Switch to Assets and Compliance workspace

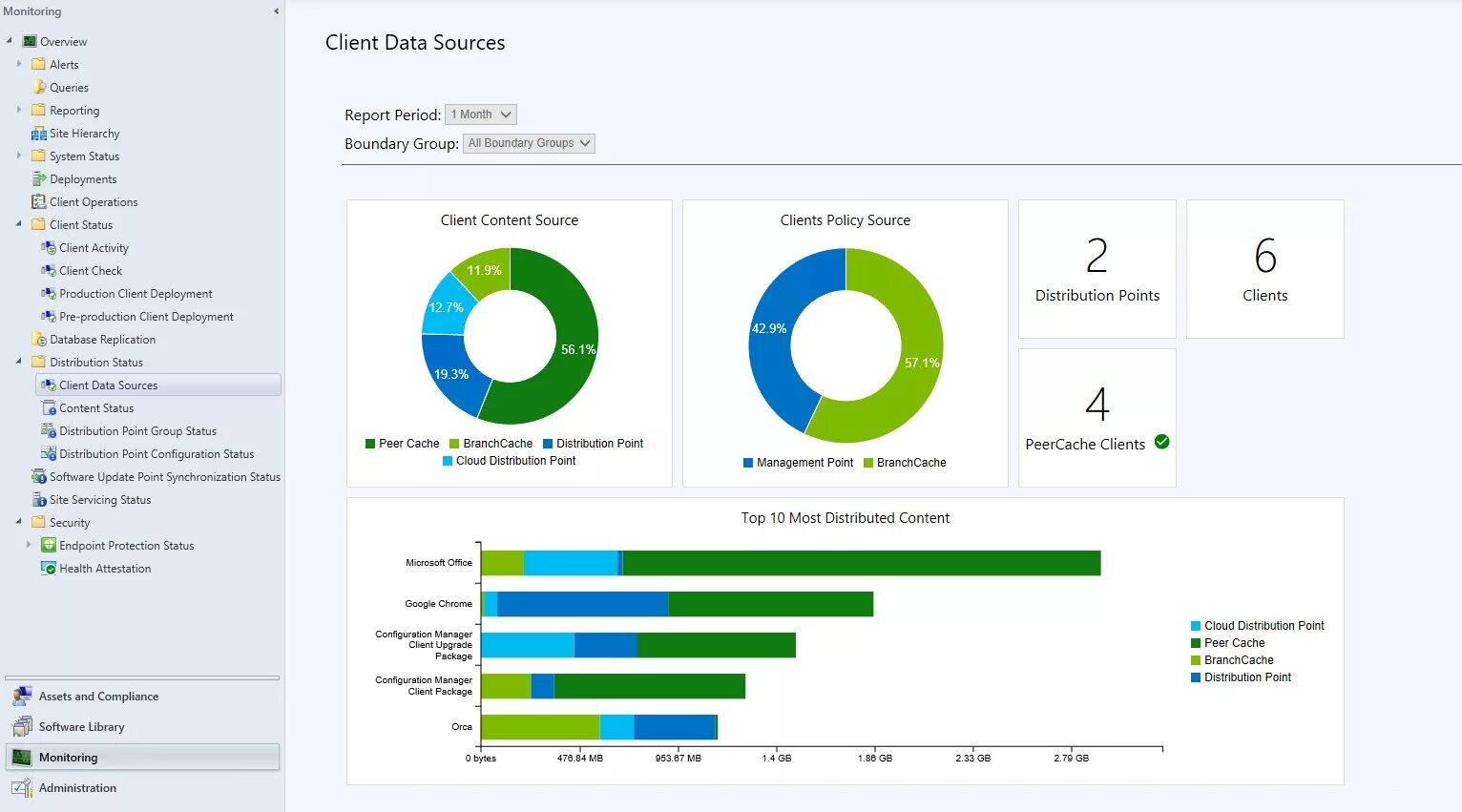[142, 697]
